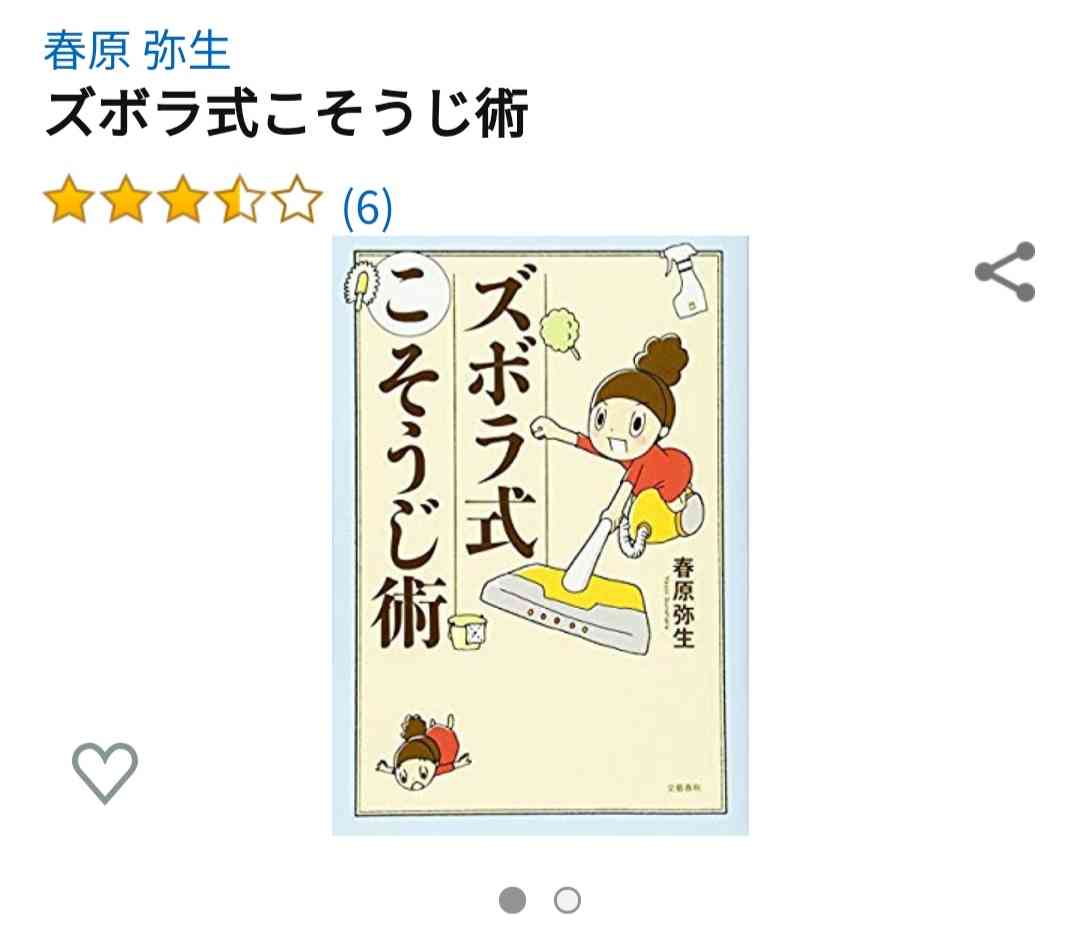Screen dimensions: 1080x938
Task: Click the first filled gold star
Action: (69, 200)
